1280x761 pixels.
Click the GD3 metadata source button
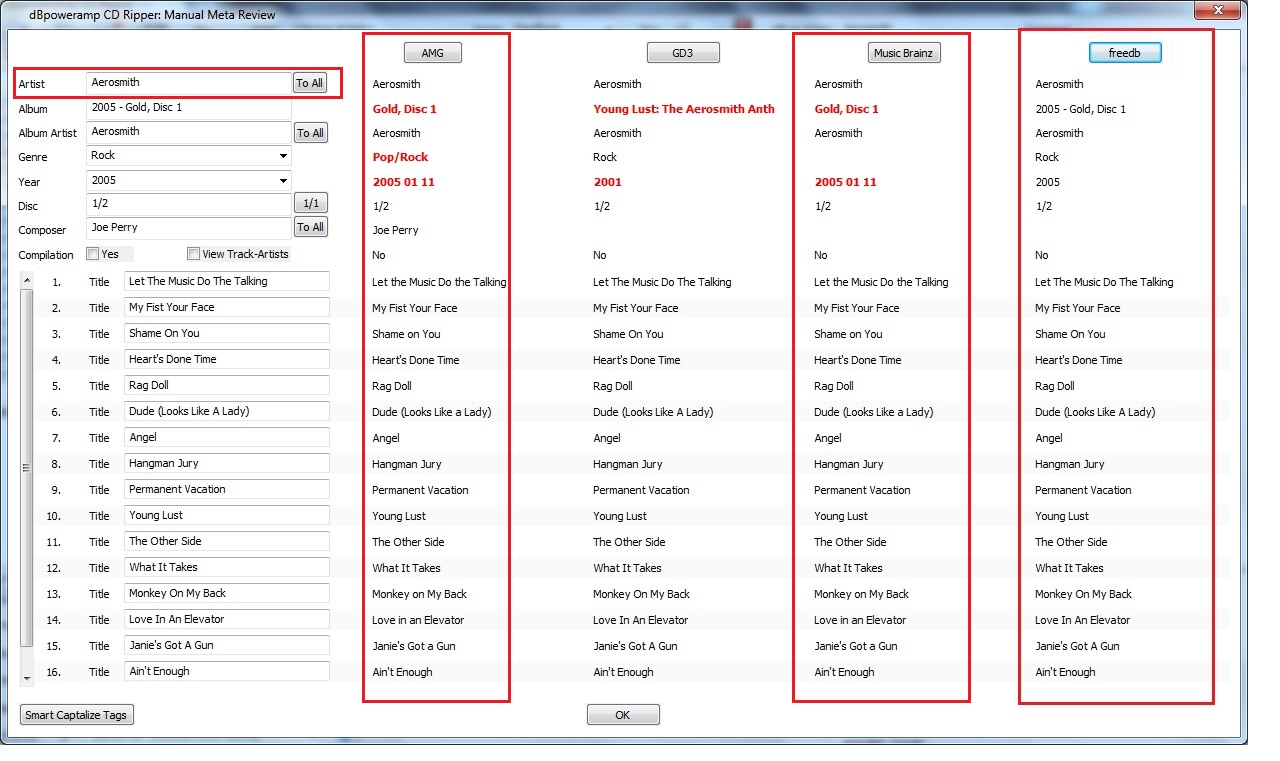click(683, 53)
